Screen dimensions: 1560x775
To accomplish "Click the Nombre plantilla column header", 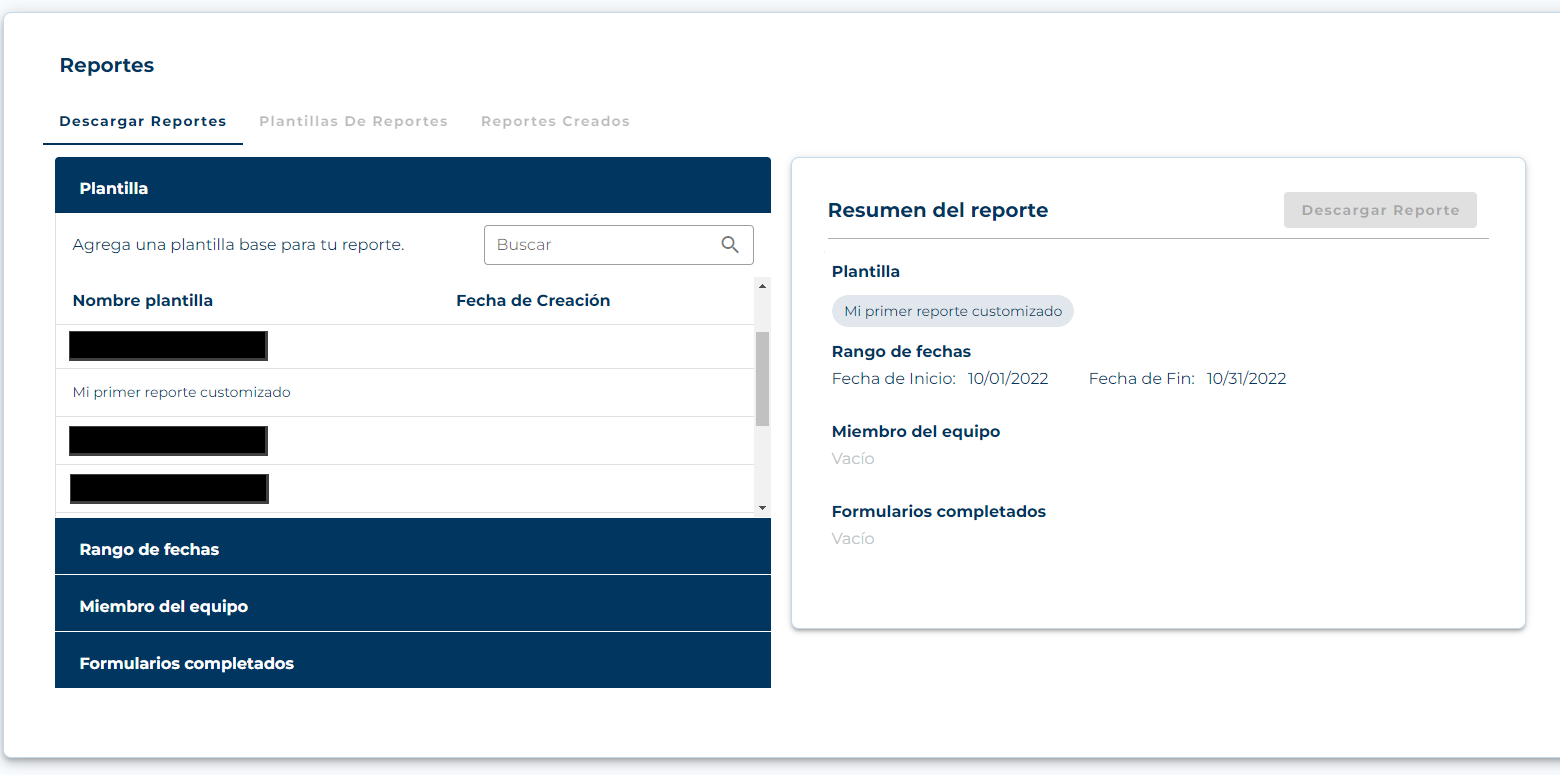I will pyautogui.click(x=143, y=300).
